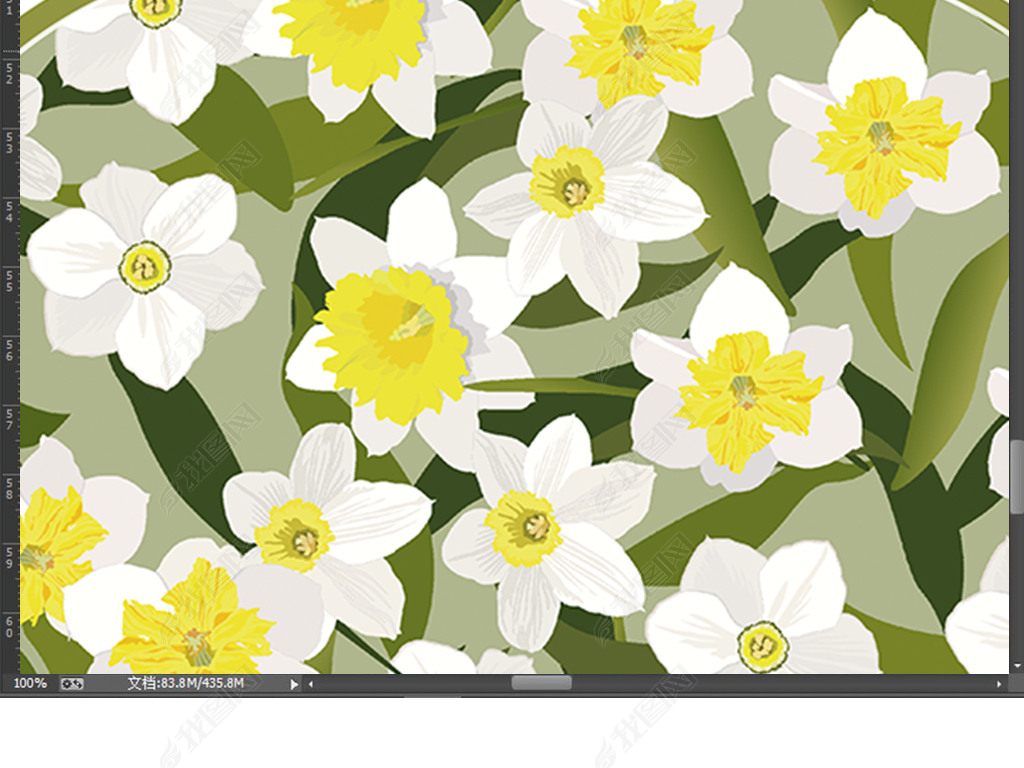
Task: Click the green-ringed center of the left white flower
Action: 146,267
